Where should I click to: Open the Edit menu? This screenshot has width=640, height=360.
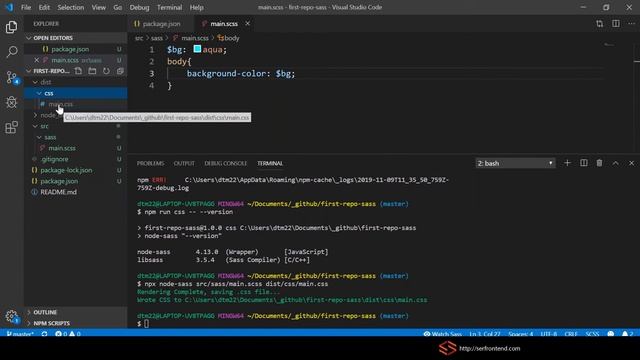pyautogui.click(x=44, y=7)
